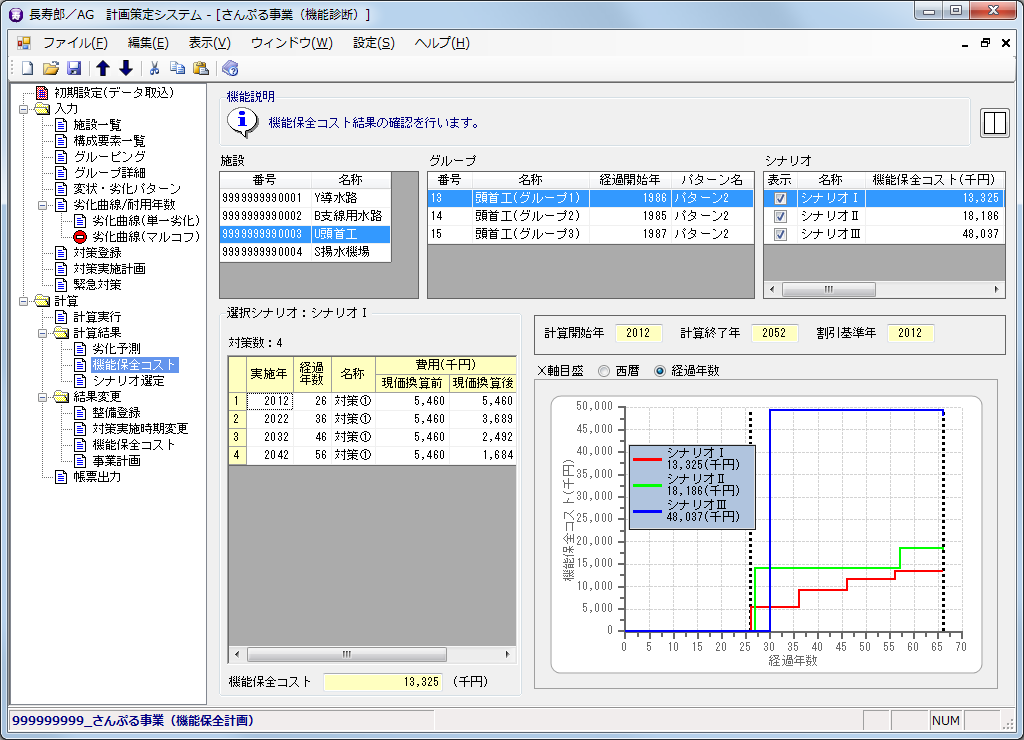The image size is (1024, 740).
Task: Open the 設定(S) menu
Action: point(373,43)
